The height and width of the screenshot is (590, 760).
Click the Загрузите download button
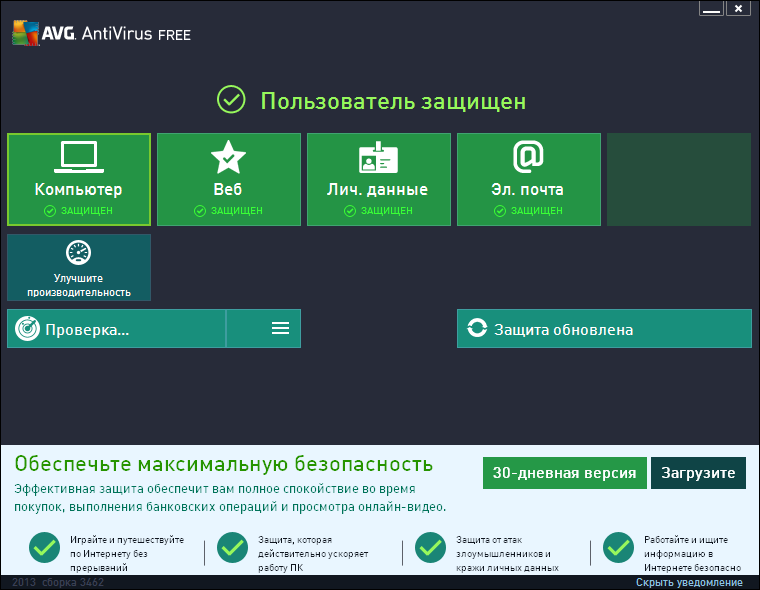click(698, 473)
